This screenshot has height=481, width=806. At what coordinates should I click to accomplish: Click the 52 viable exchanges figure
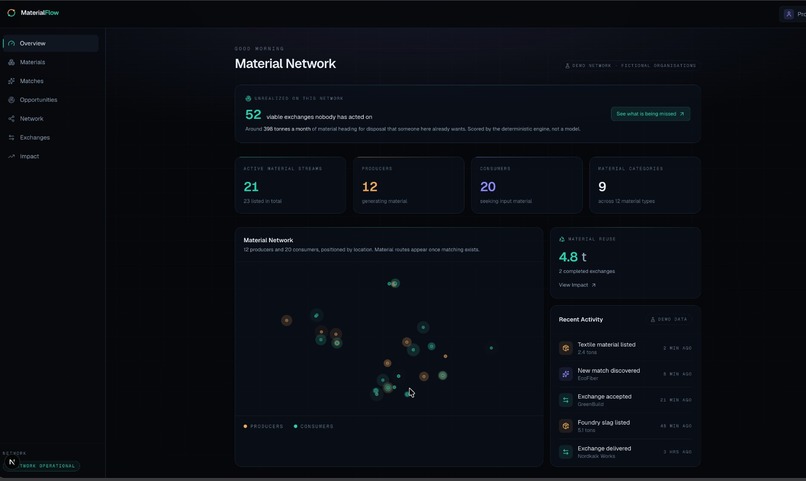click(253, 115)
